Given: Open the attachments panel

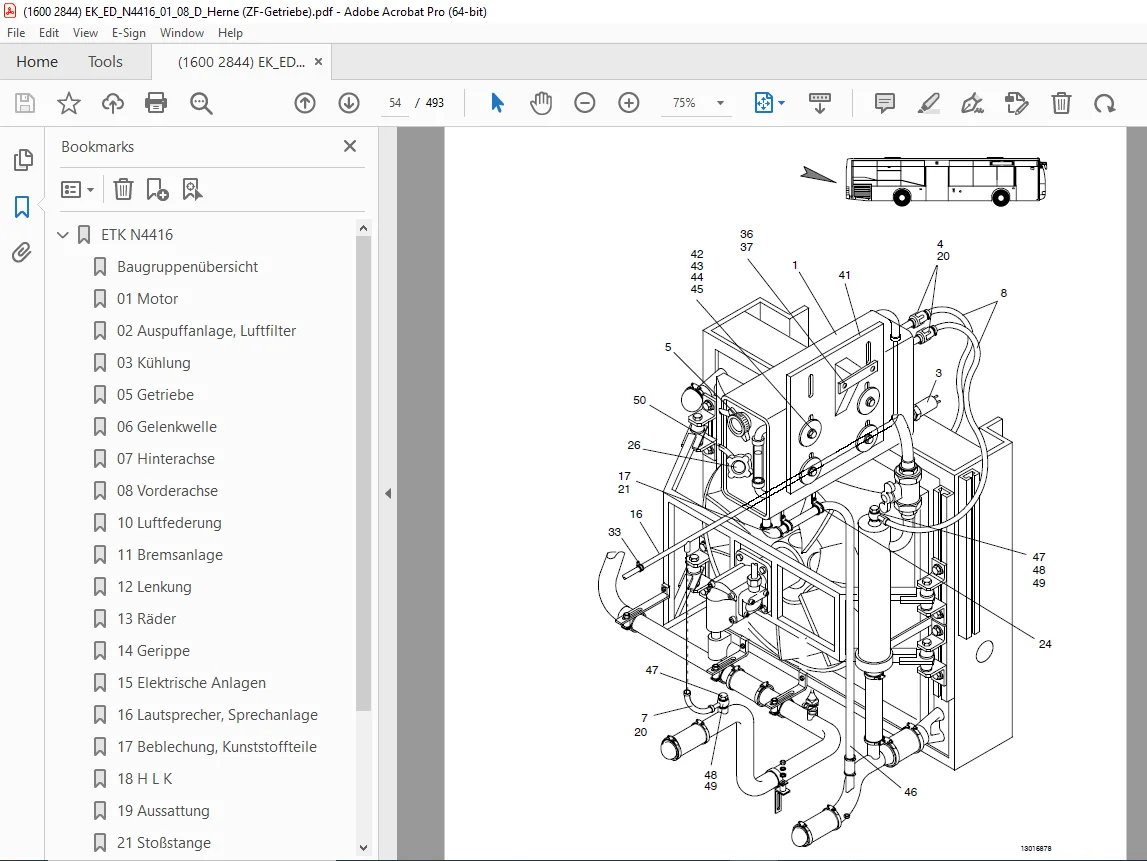Looking at the screenshot, I should (22, 253).
